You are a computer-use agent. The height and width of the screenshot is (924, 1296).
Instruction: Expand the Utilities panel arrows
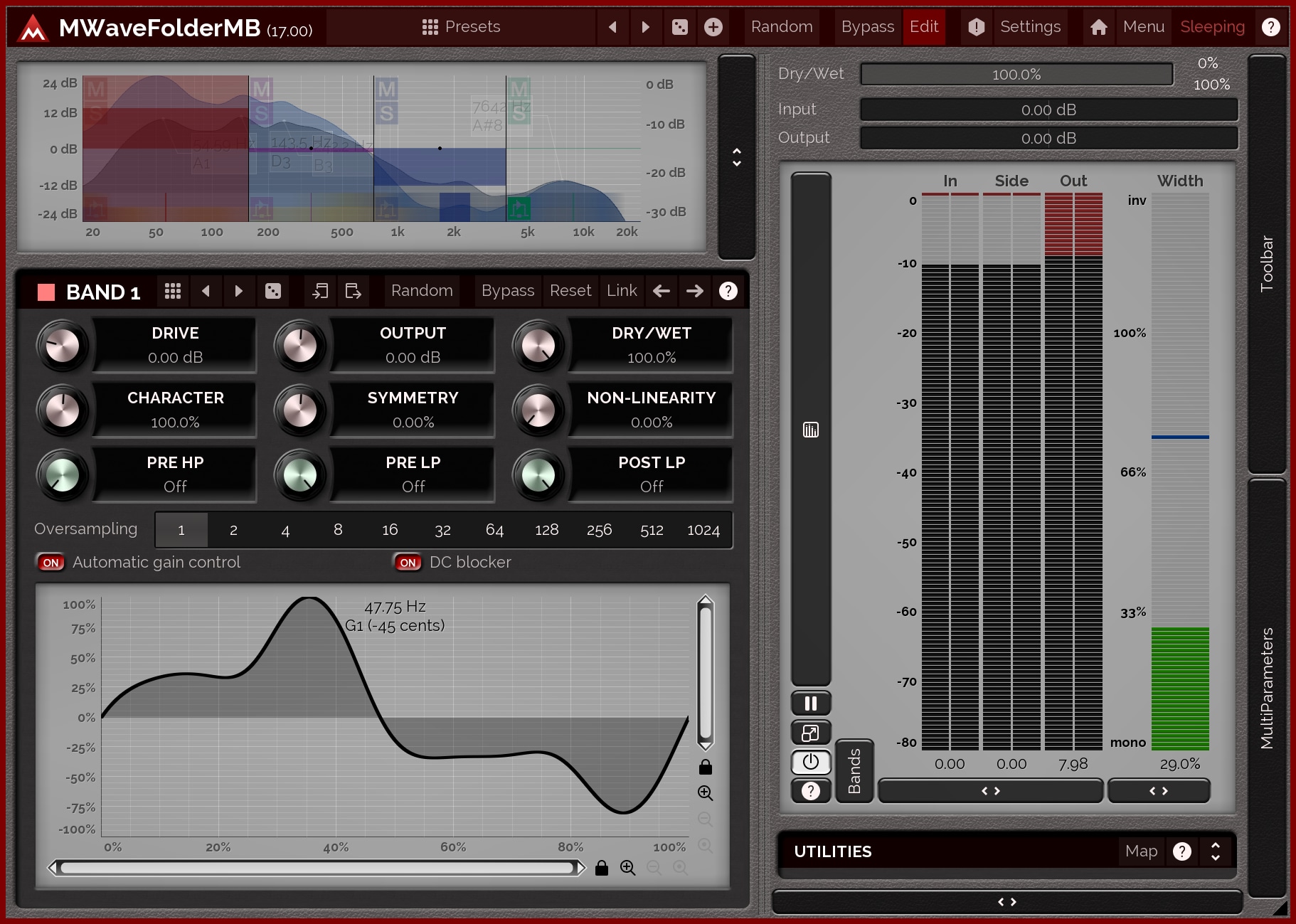tap(1215, 851)
